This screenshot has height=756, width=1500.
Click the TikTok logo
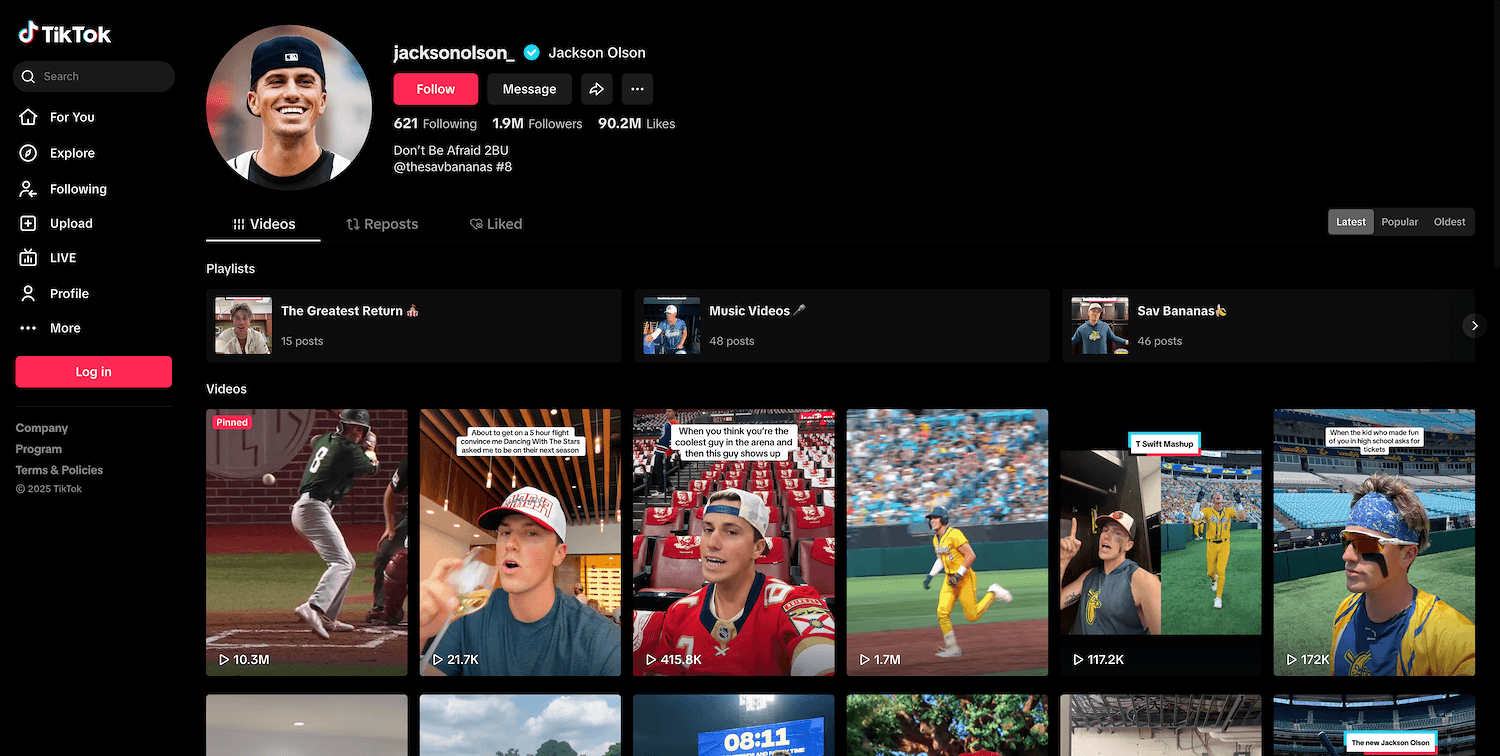pos(65,34)
